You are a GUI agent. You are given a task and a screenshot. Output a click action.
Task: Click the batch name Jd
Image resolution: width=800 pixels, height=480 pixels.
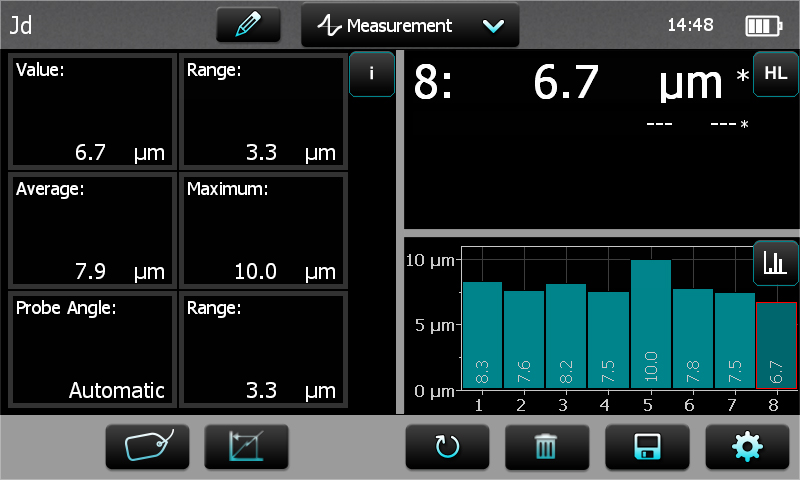[21, 26]
